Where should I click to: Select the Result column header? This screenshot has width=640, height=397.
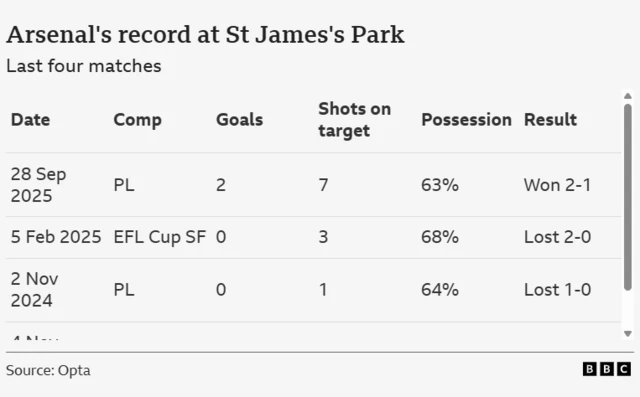click(550, 120)
